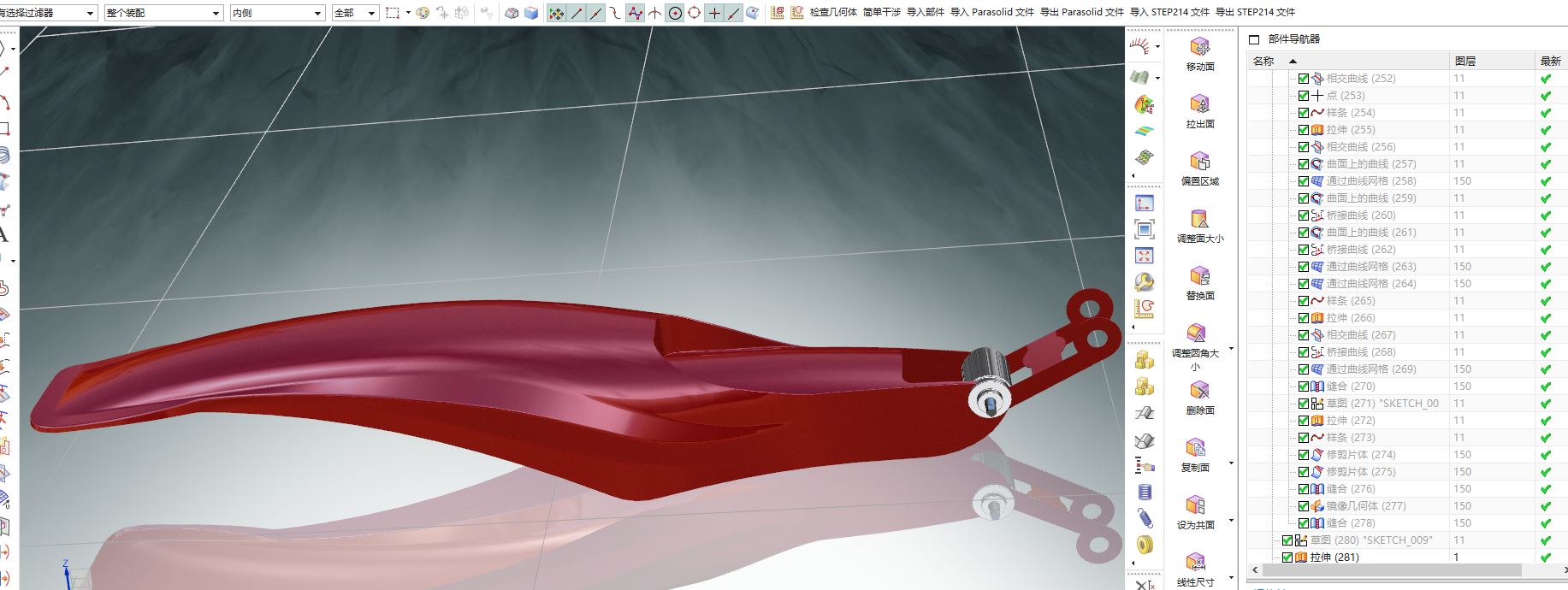Toggle the end point snap icon
The image size is (1568, 590).
(577, 13)
